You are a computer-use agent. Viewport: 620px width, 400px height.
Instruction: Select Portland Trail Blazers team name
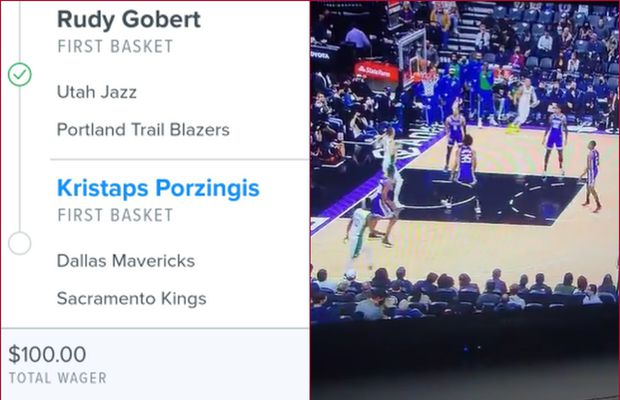[x=143, y=130]
